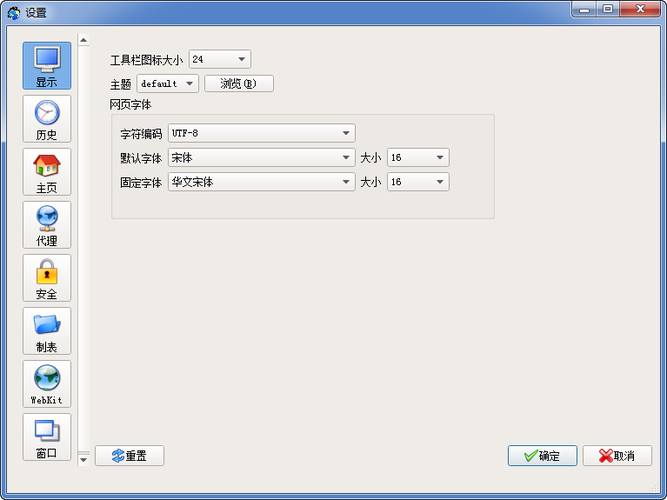Click the 字符编码 label
Screen dimensions: 667x500
141,134
